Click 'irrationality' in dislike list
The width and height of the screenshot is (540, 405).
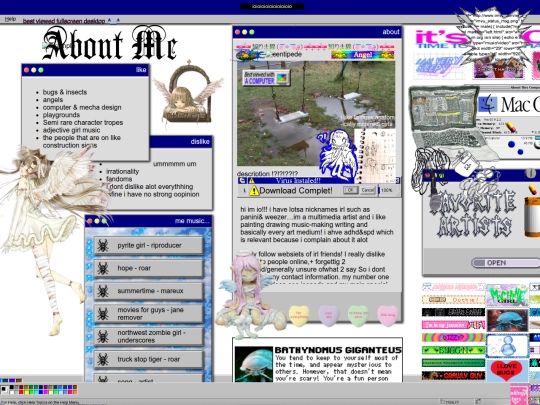tap(123, 172)
